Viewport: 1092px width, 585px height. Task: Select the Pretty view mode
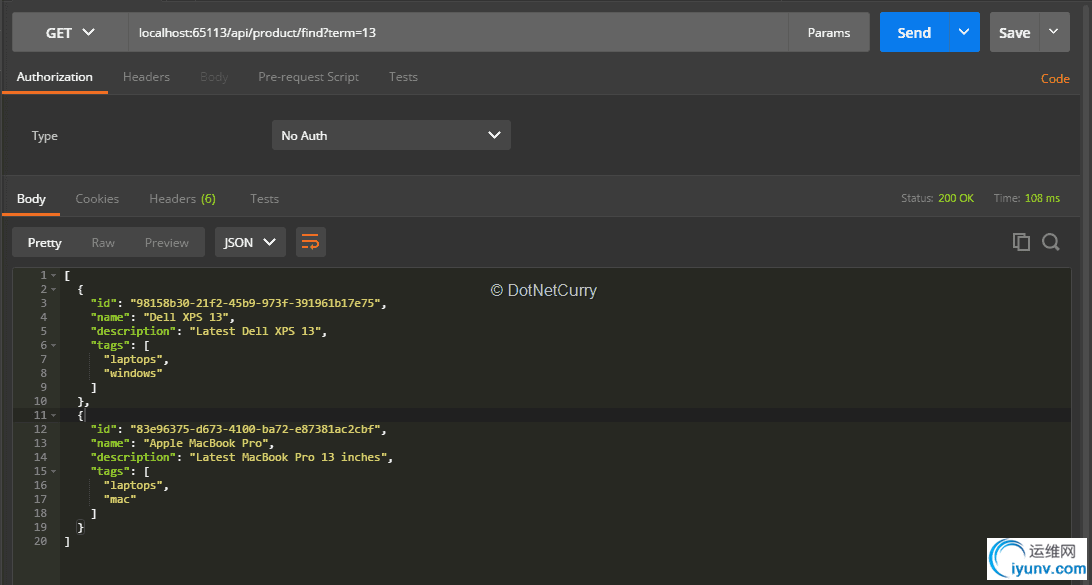45,242
